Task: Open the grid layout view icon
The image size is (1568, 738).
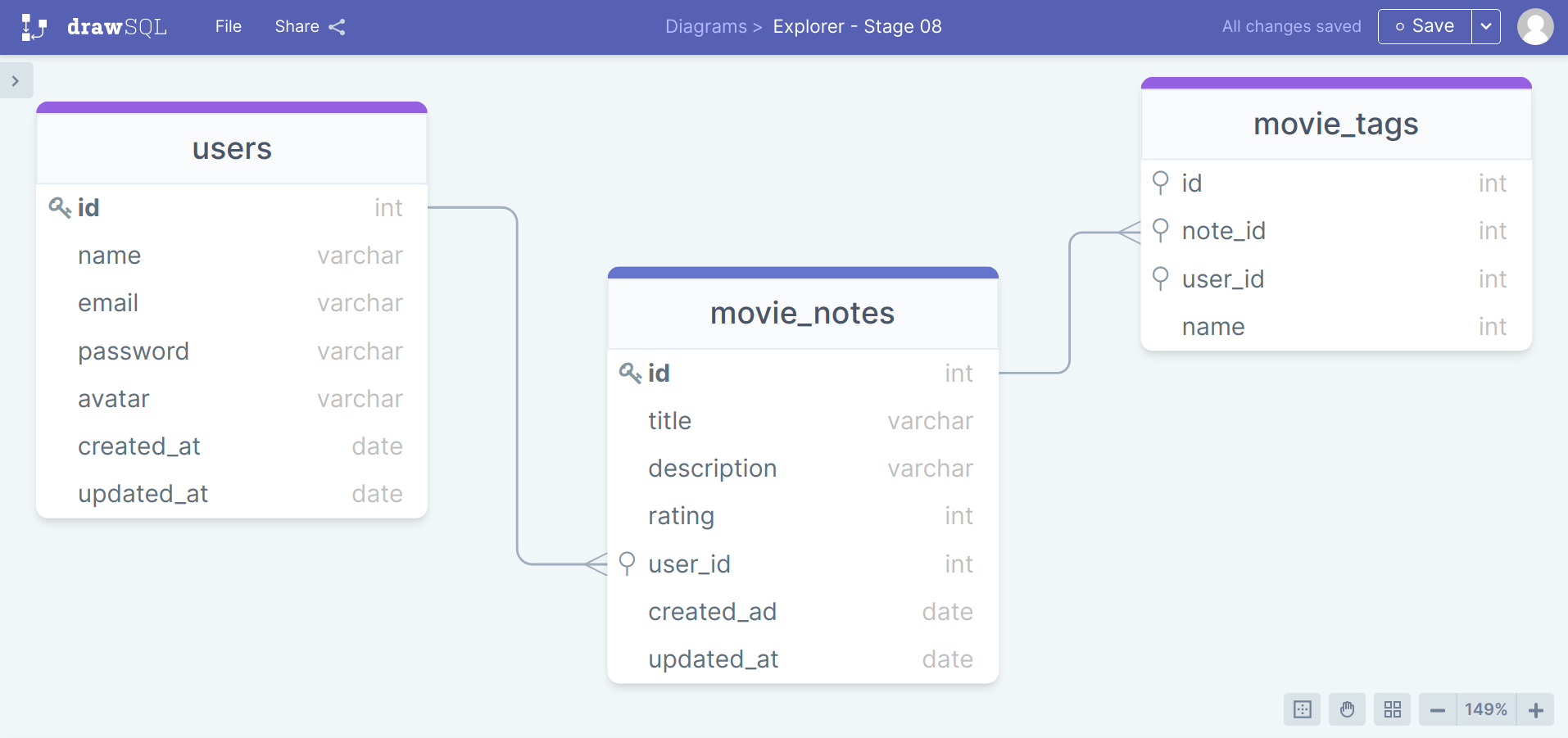Action: (1392, 709)
